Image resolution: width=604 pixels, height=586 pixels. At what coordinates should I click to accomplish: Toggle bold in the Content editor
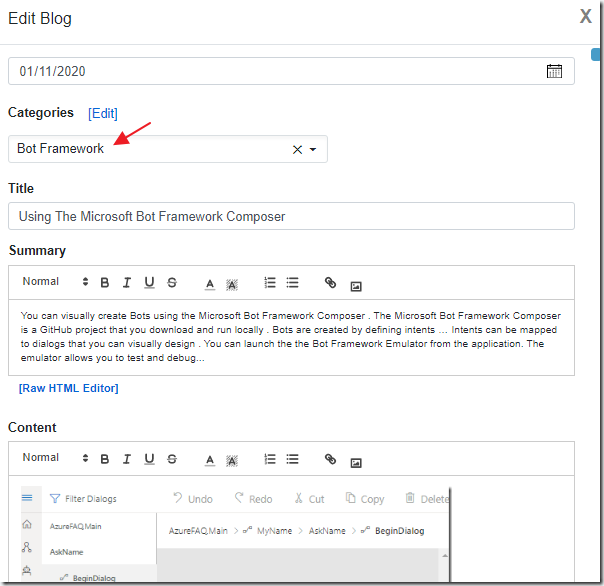[x=104, y=459]
